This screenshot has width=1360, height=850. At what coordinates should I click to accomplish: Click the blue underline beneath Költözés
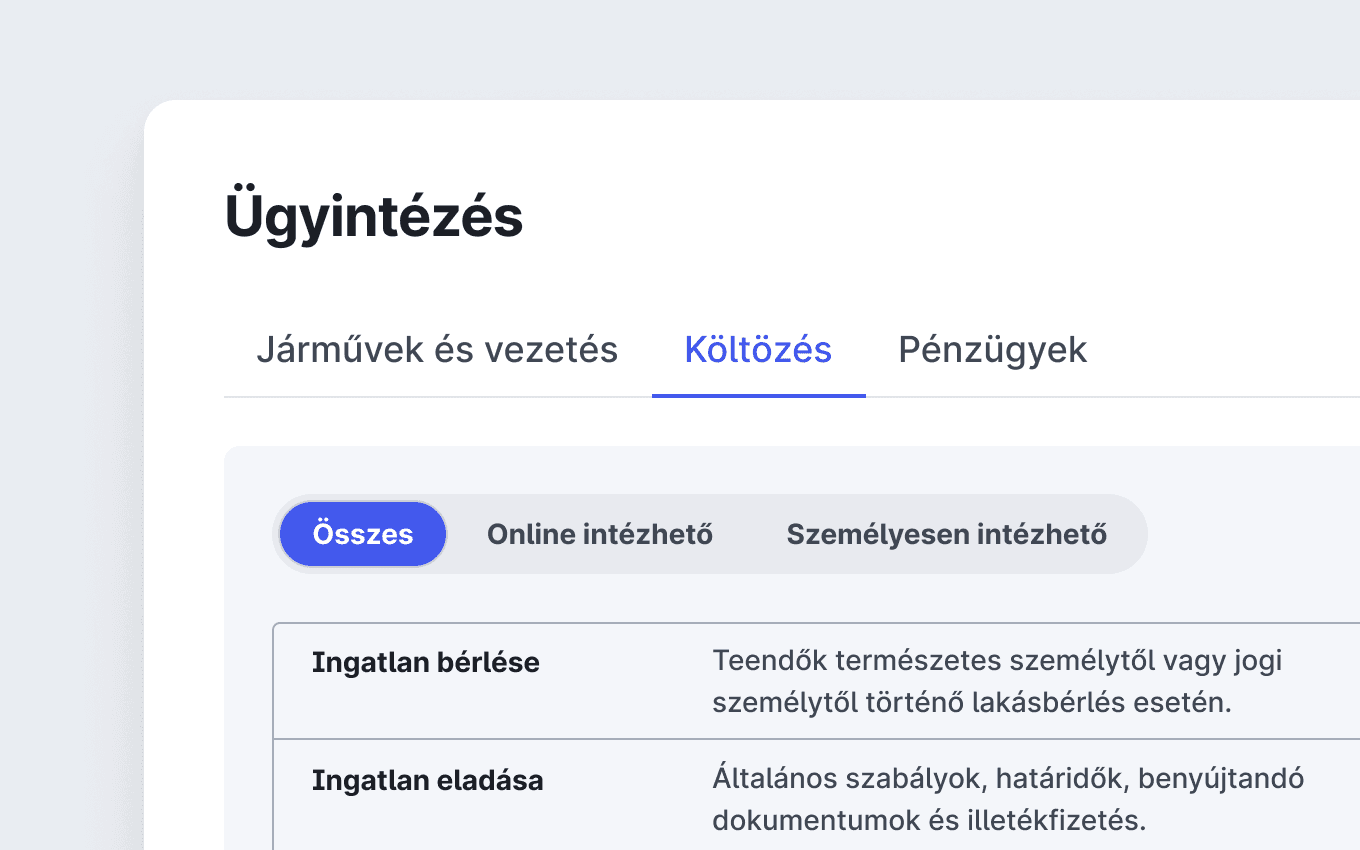point(758,395)
